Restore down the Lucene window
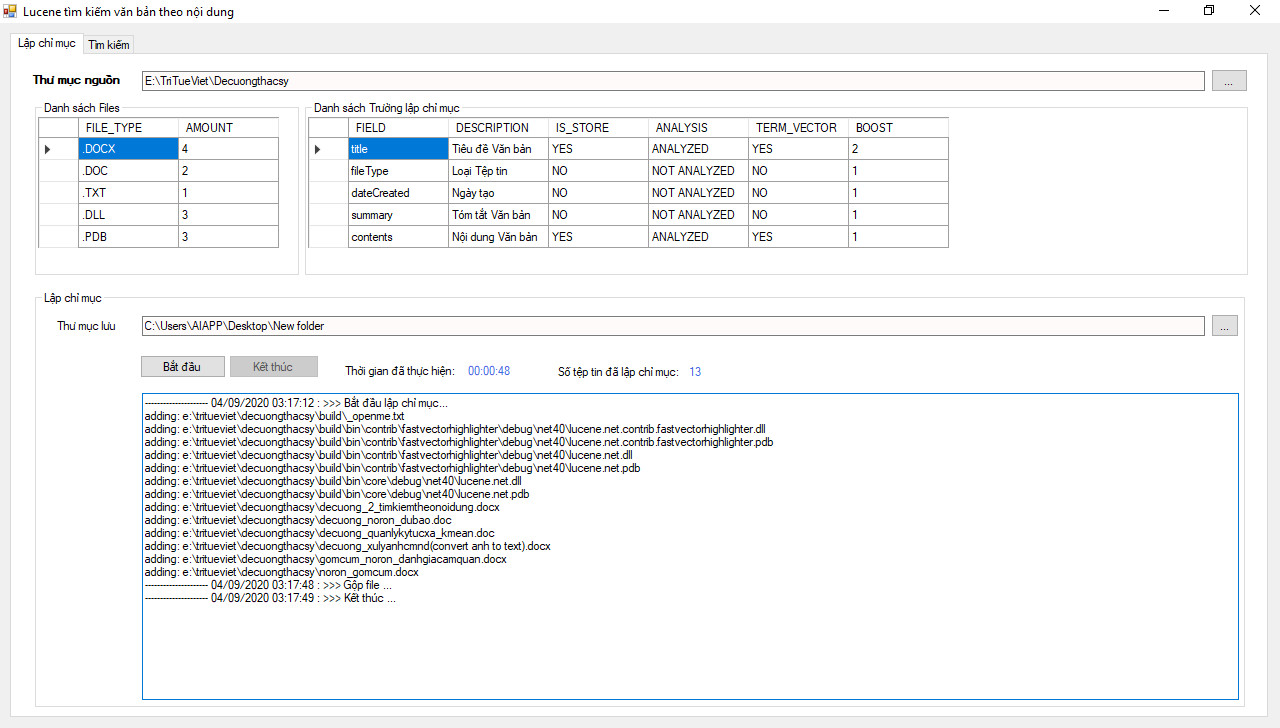1280x728 pixels. click(1209, 10)
